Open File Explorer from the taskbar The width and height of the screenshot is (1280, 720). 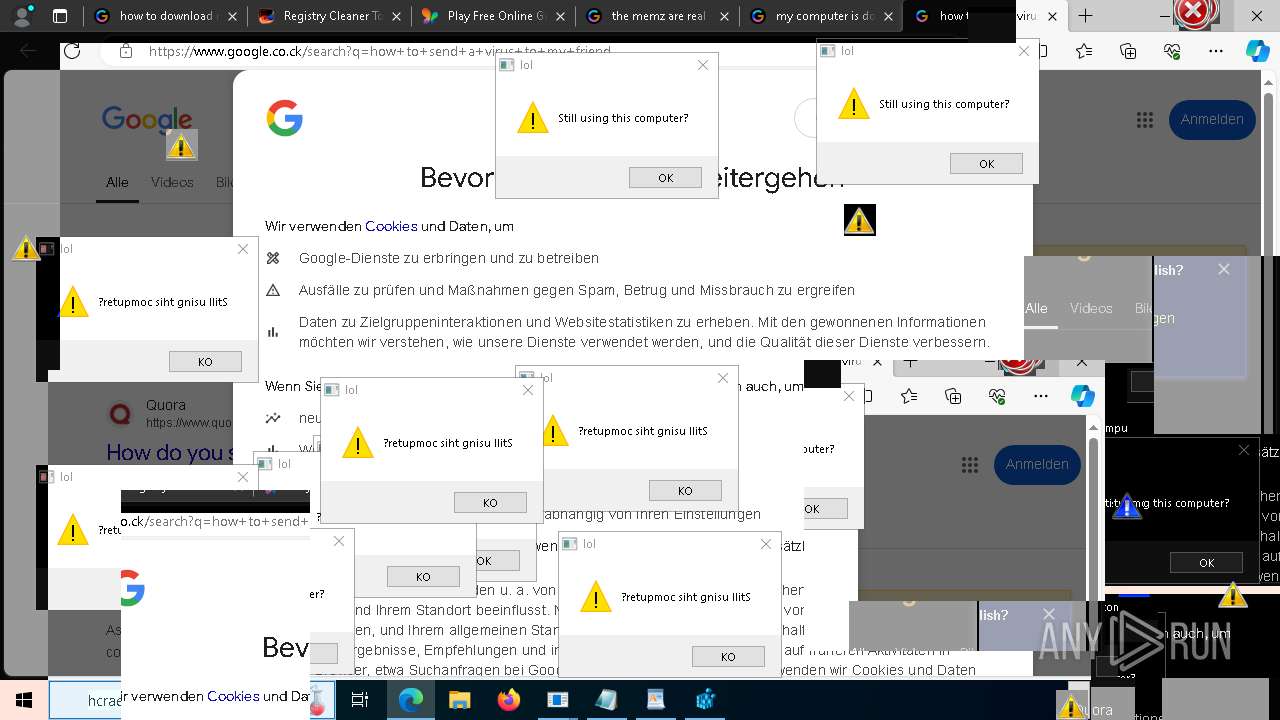pos(459,700)
